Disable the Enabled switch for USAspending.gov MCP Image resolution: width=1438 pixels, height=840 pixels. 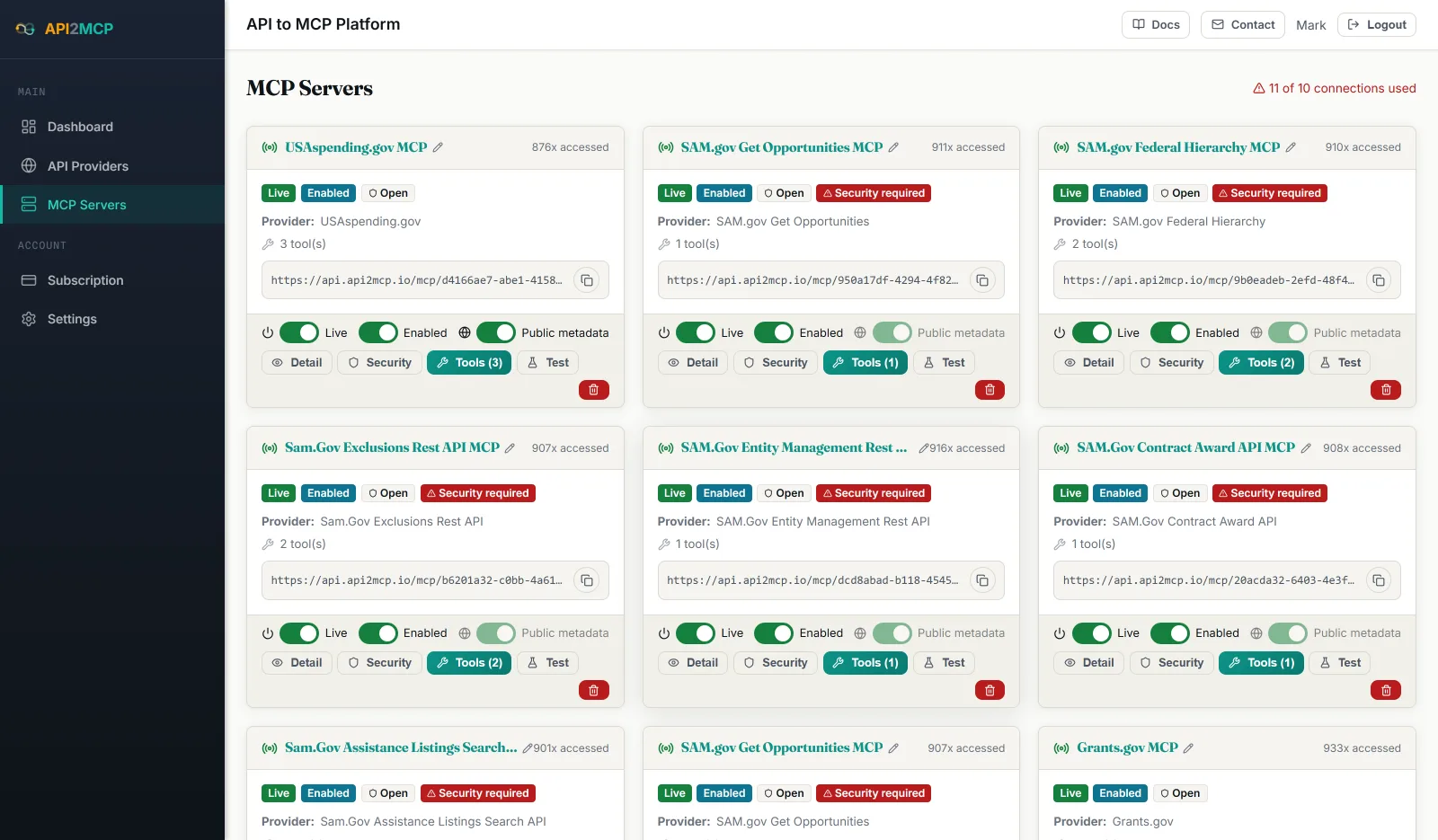tap(378, 332)
